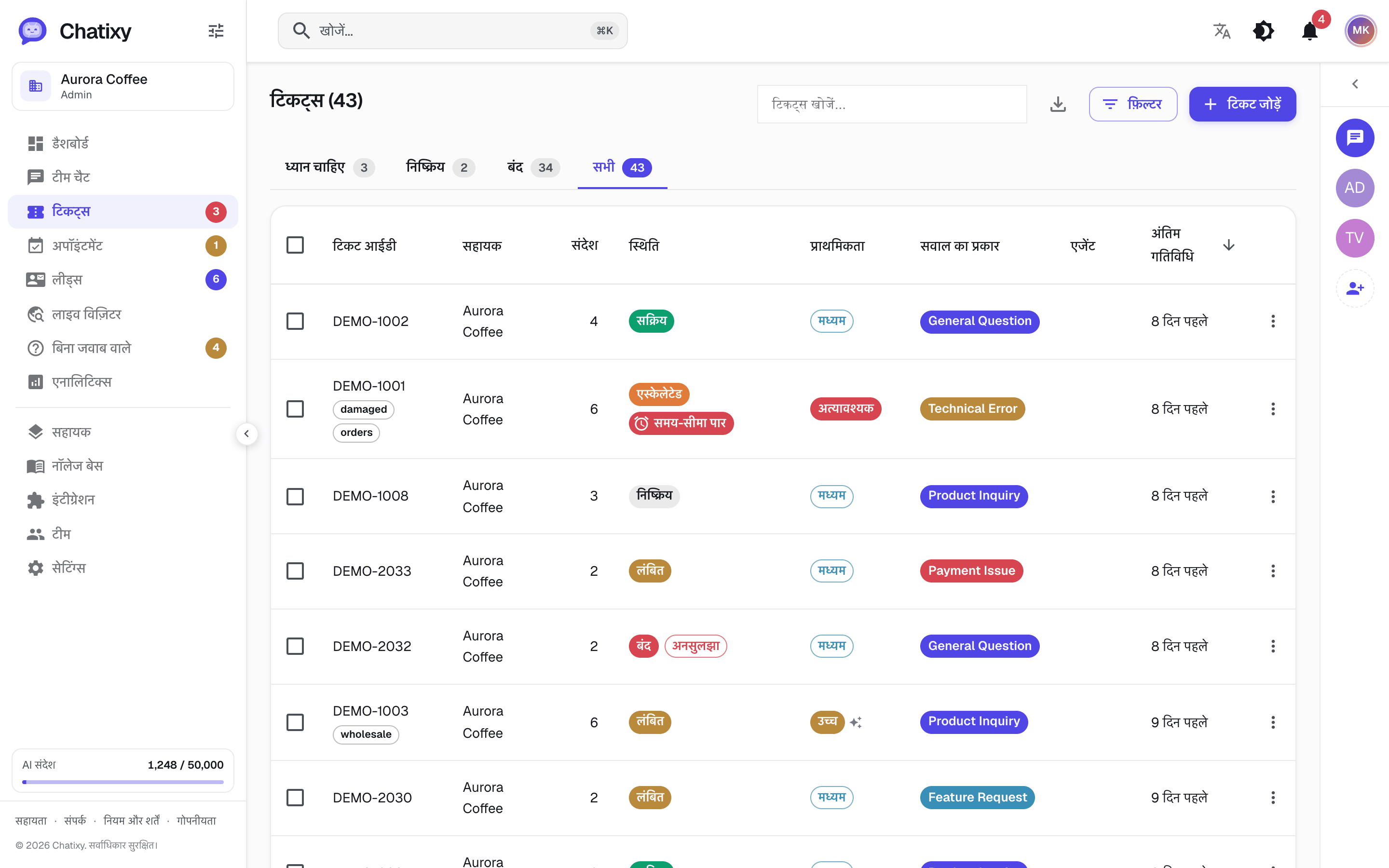1389x868 pixels.
Task: Open टीम in the sidebar
Action: click(x=123, y=534)
